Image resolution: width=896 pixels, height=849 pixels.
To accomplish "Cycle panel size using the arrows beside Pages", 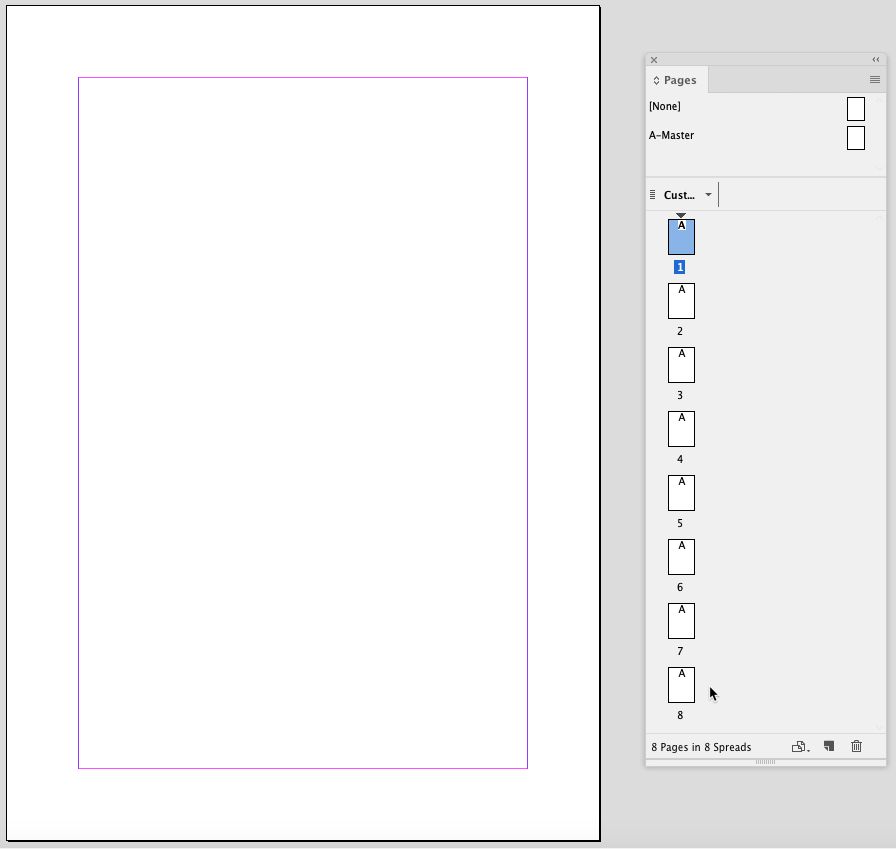I will pos(656,81).
